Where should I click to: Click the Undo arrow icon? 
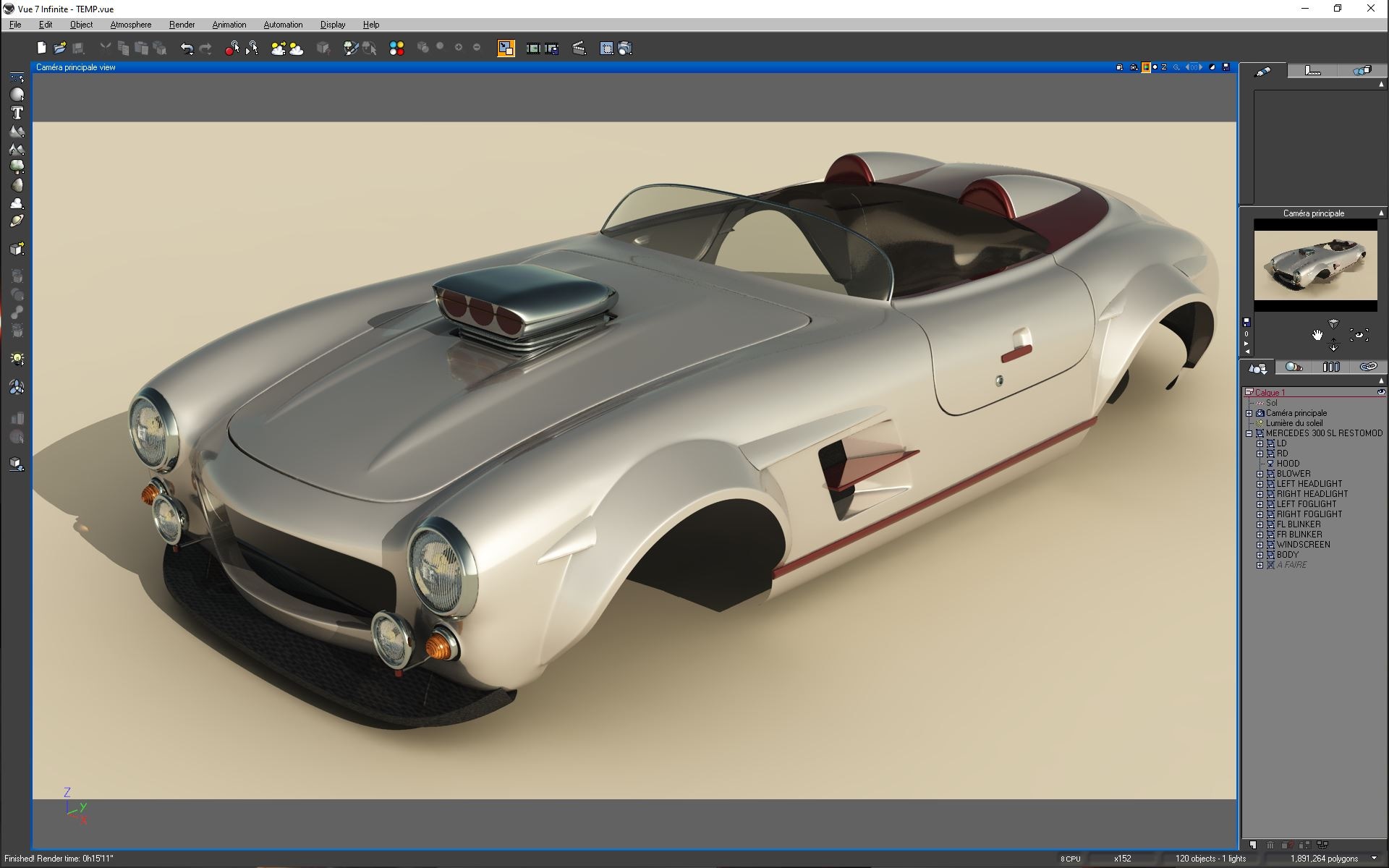tap(187, 48)
